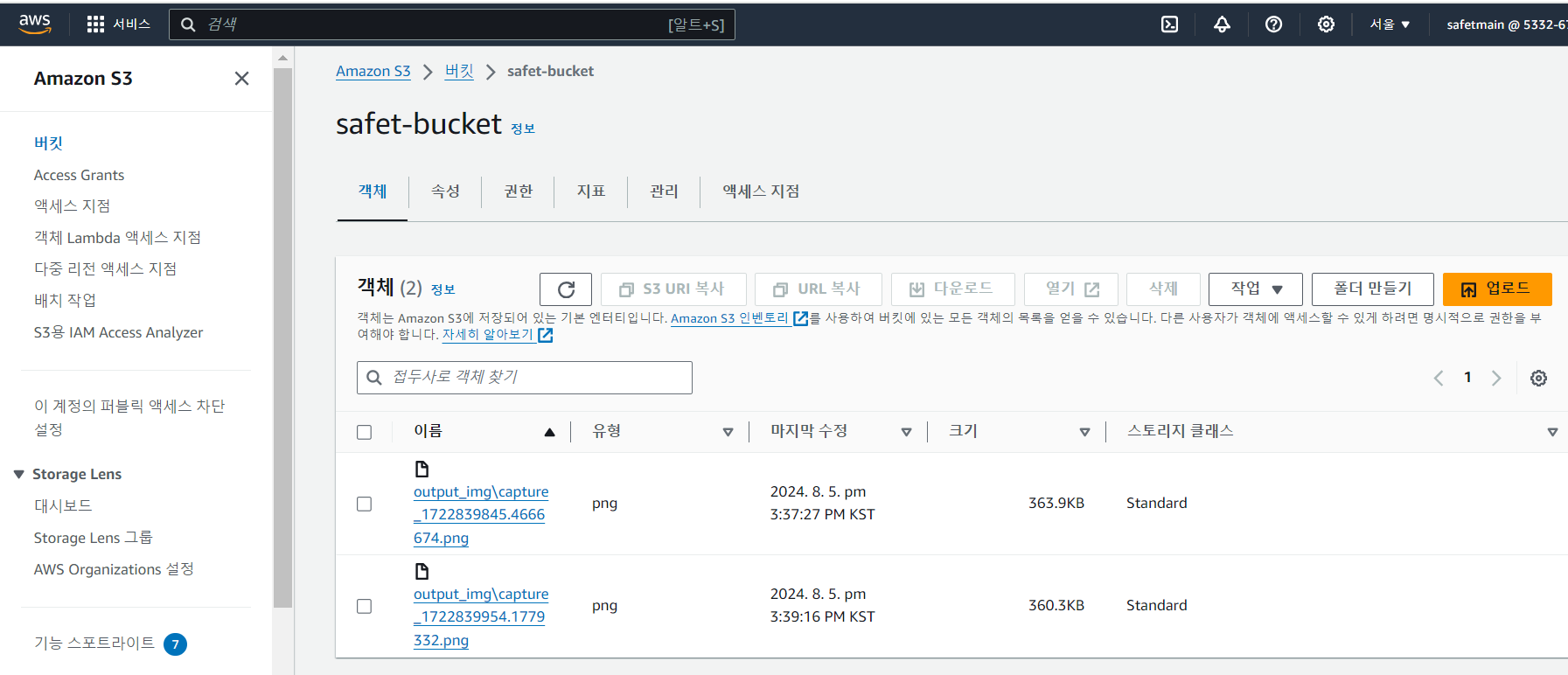
Task: Click the Download button
Action: pyautogui.click(x=953, y=289)
